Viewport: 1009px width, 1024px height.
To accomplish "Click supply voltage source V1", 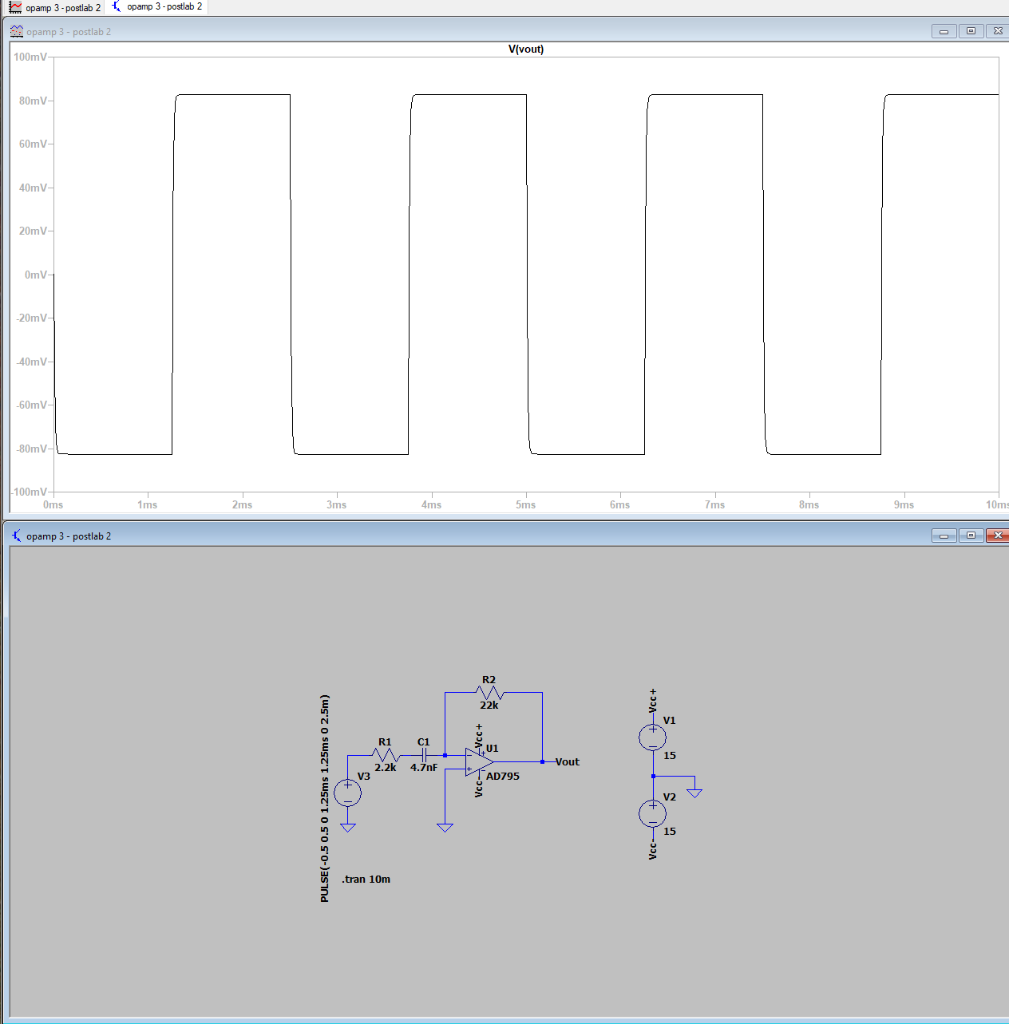I will pyautogui.click(x=651, y=736).
